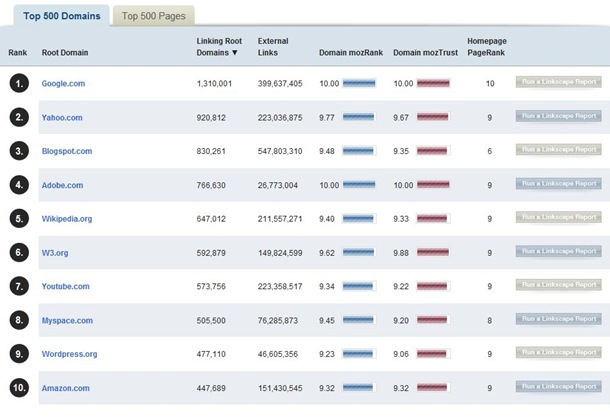Select Myspace.com's external links 76,285,873
The width and height of the screenshot is (610, 420).
278,321
